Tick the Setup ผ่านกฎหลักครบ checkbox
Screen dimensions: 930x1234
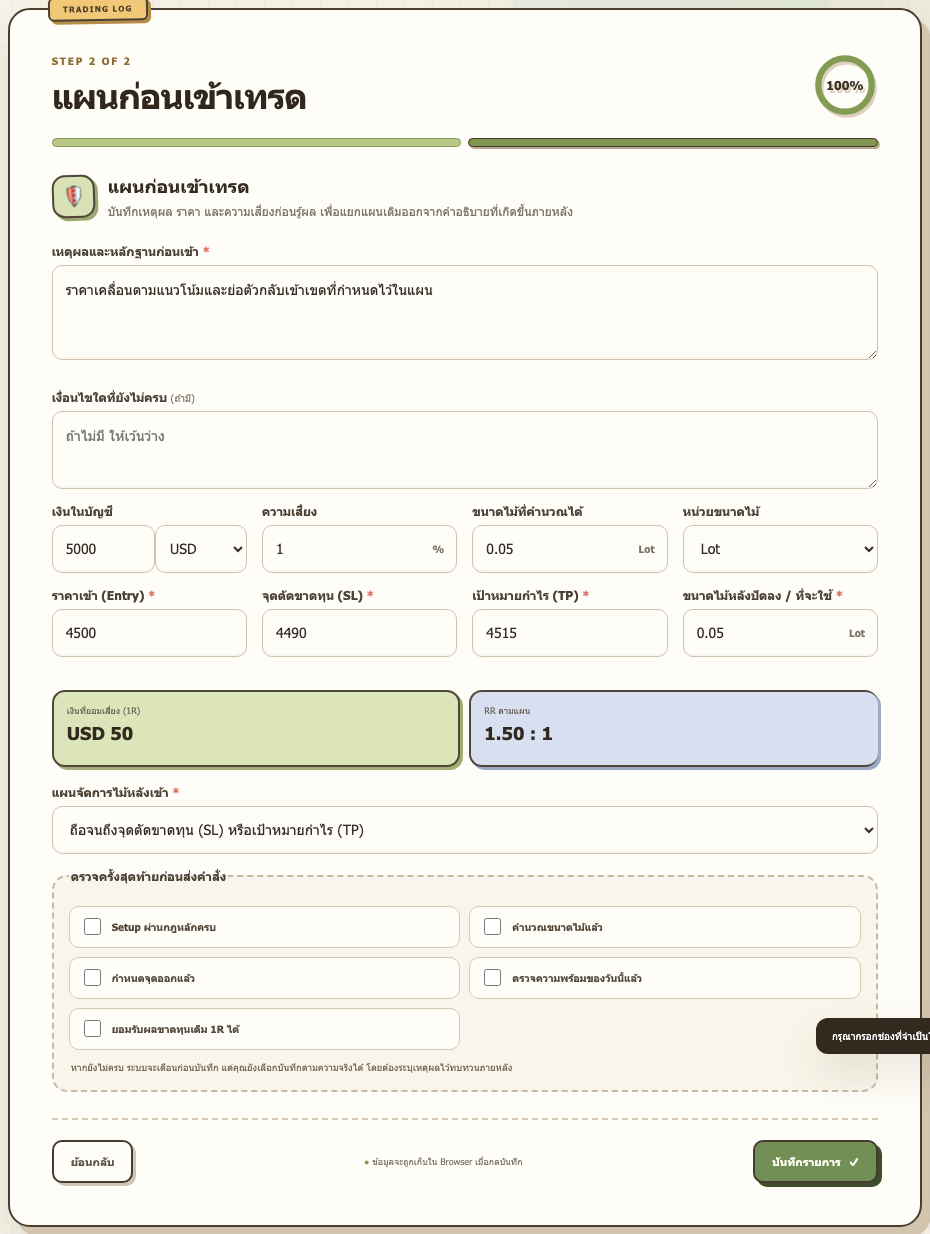coord(93,927)
